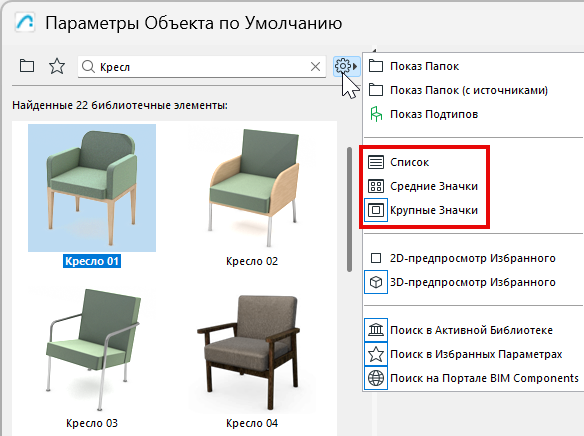The width and height of the screenshot is (584, 436).
Task: Select the Кресло 02 thumbnail
Action: tap(252, 188)
